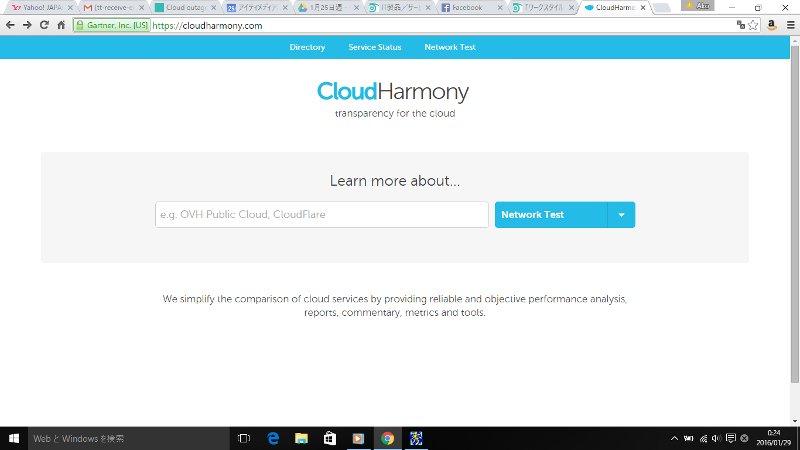Reload the page with the refresh icon
Viewport: 800px width, 450px height.
[44, 25]
